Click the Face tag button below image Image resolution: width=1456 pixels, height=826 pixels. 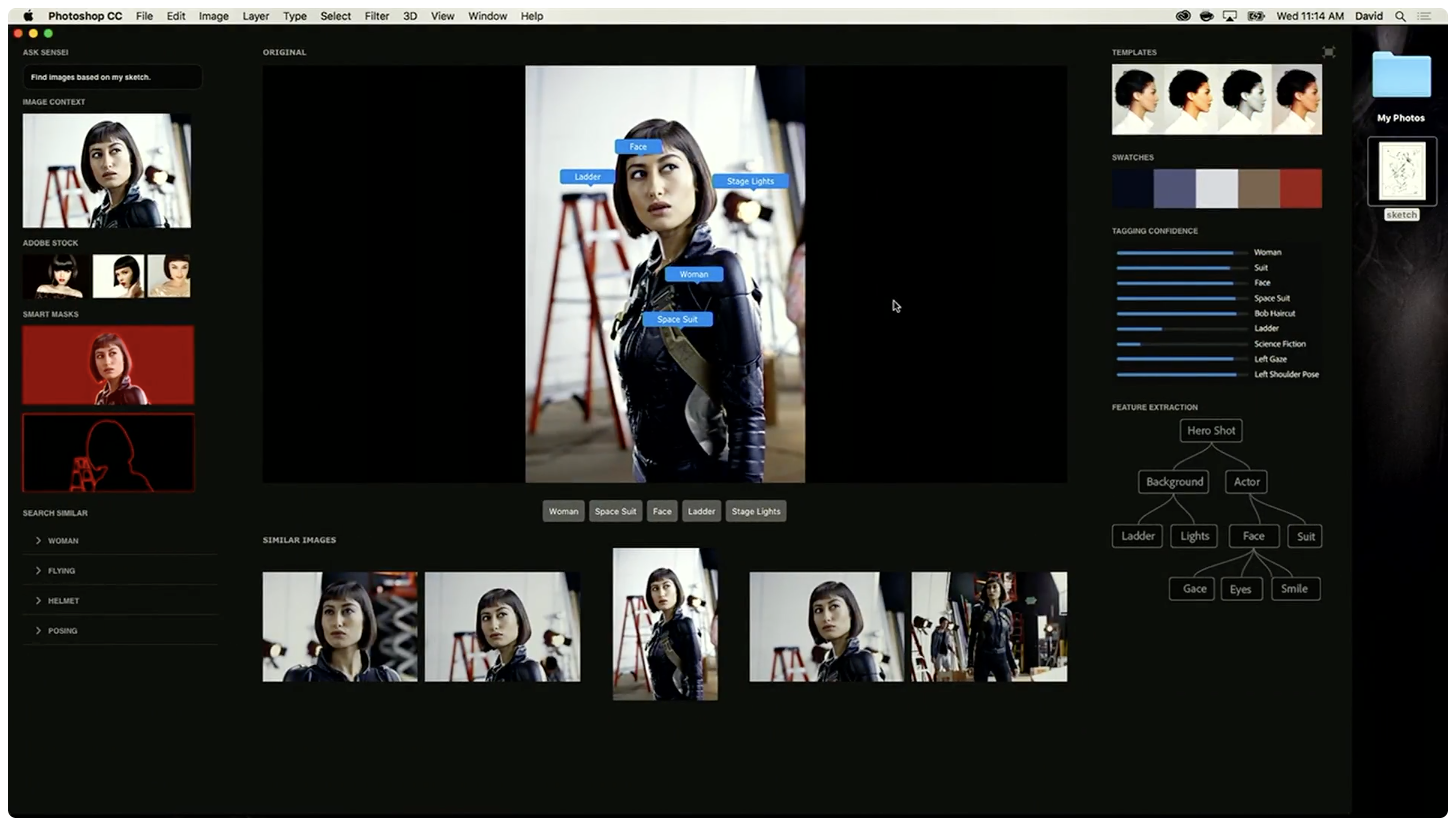click(662, 511)
